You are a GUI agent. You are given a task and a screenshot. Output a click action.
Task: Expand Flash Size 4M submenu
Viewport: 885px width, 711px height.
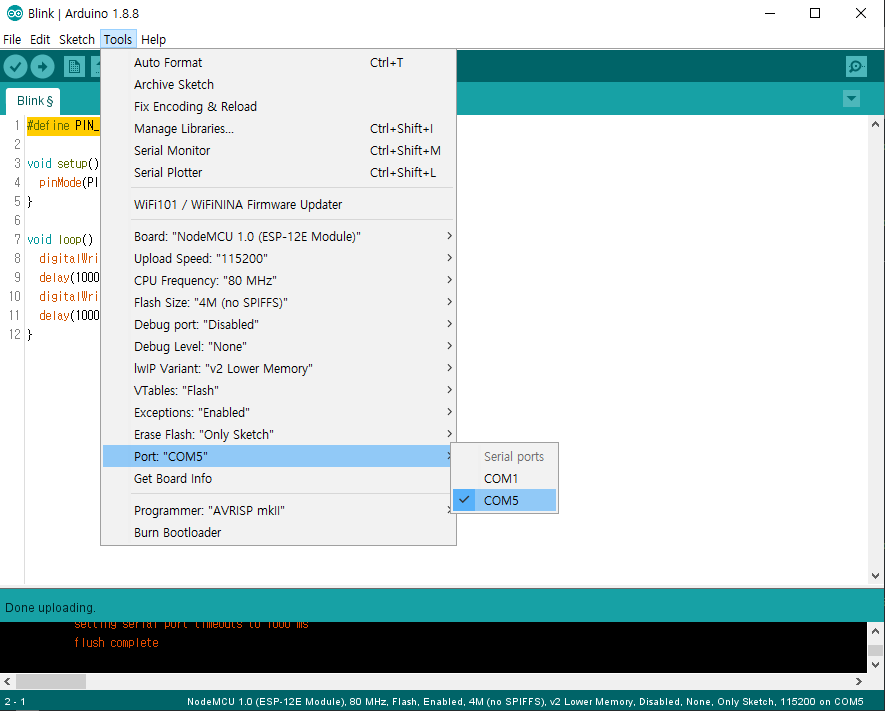click(x=278, y=302)
